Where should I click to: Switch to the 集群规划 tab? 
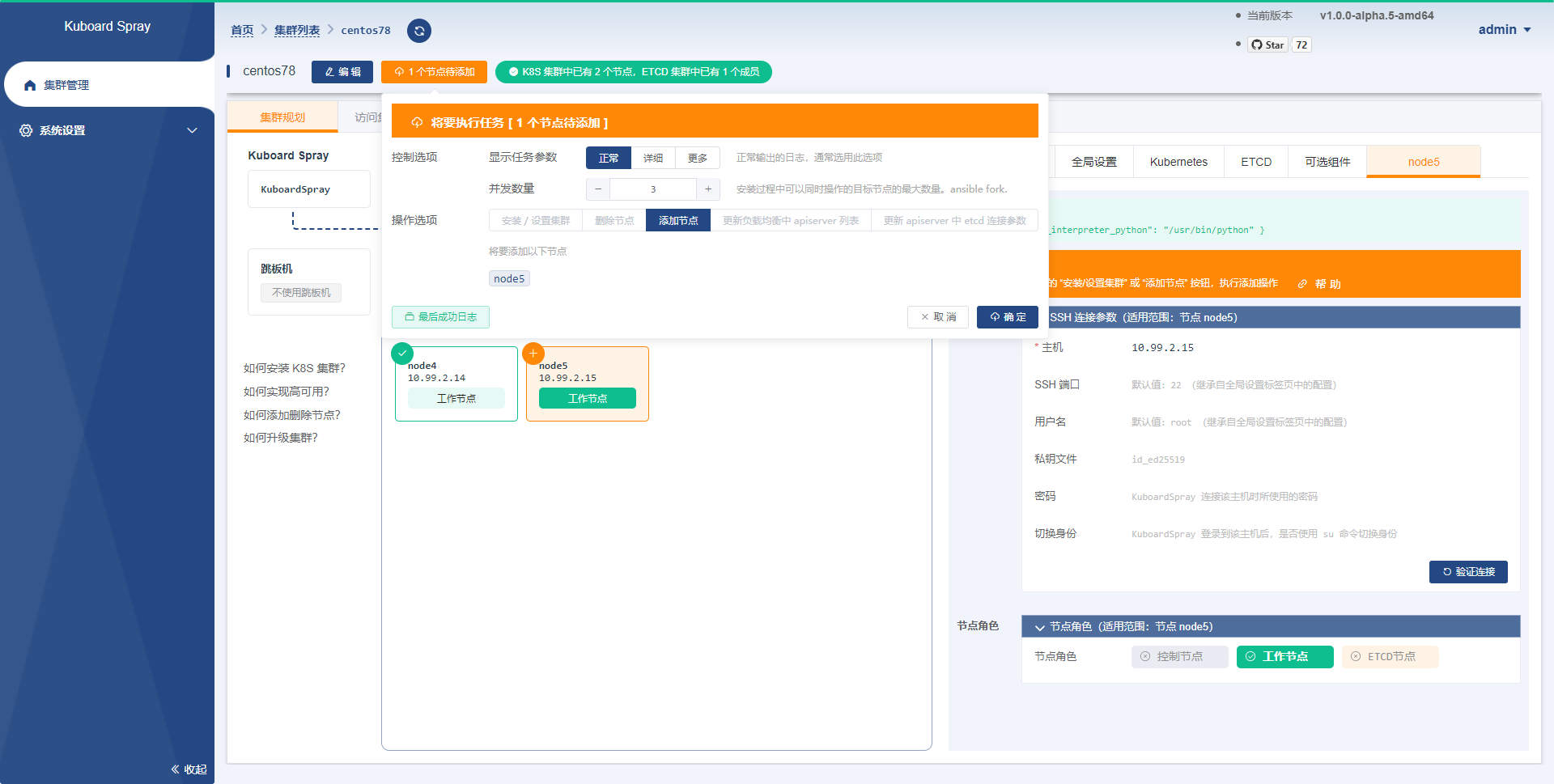tap(282, 117)
